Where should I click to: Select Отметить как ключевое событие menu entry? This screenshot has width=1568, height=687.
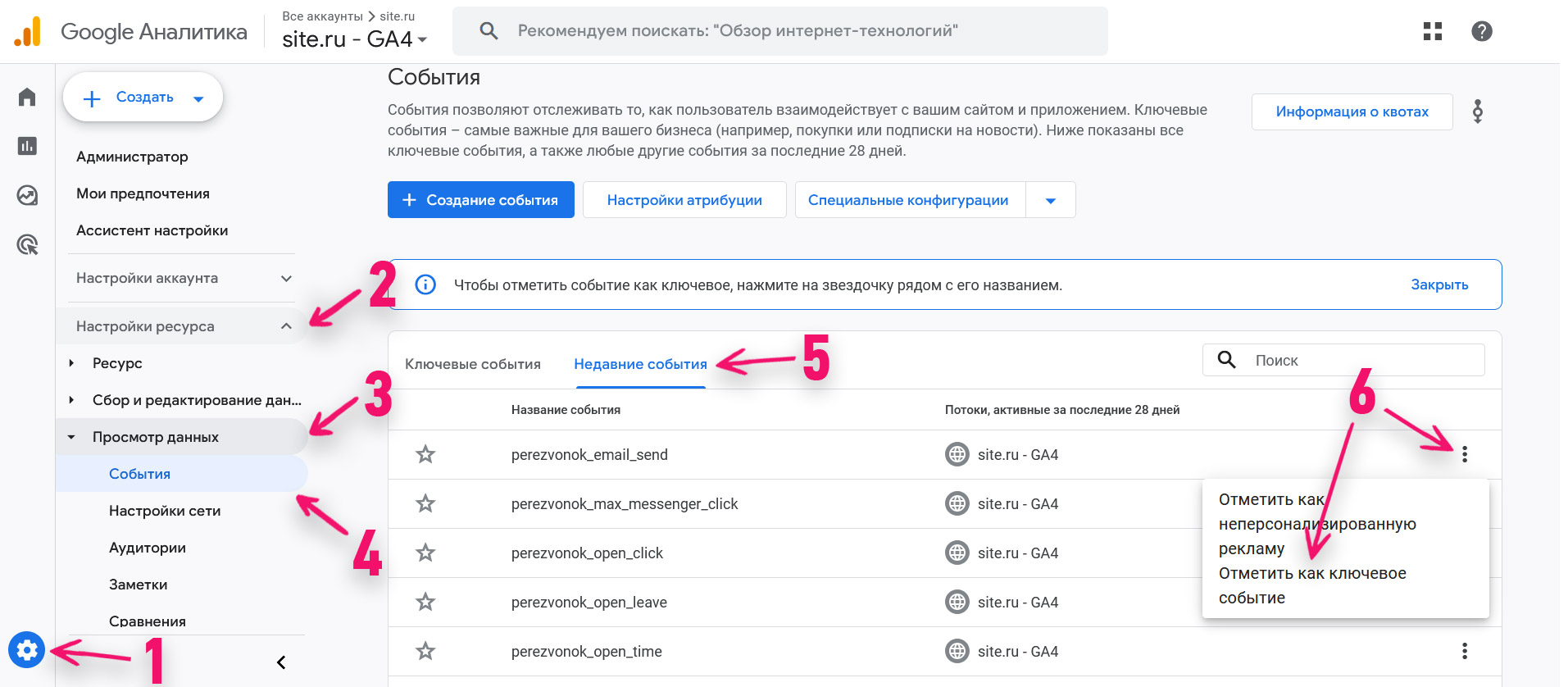coord(1311,585)
